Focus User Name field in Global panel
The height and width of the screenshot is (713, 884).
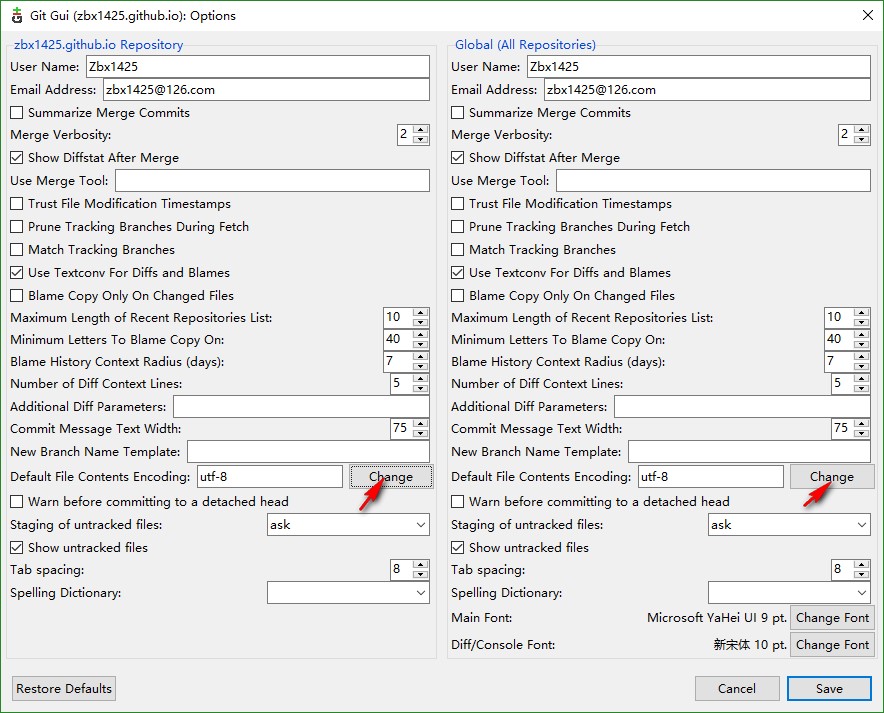coord(699,67)
